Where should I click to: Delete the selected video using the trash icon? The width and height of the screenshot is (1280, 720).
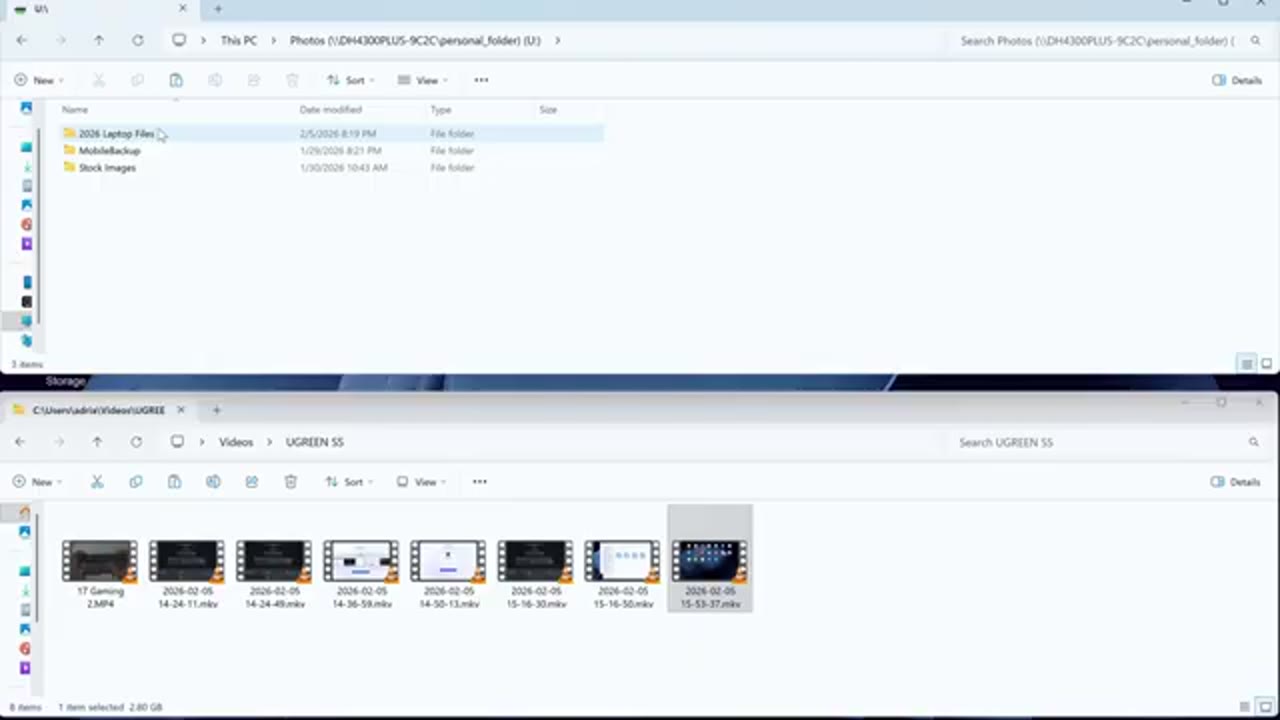tap(290, 481)
